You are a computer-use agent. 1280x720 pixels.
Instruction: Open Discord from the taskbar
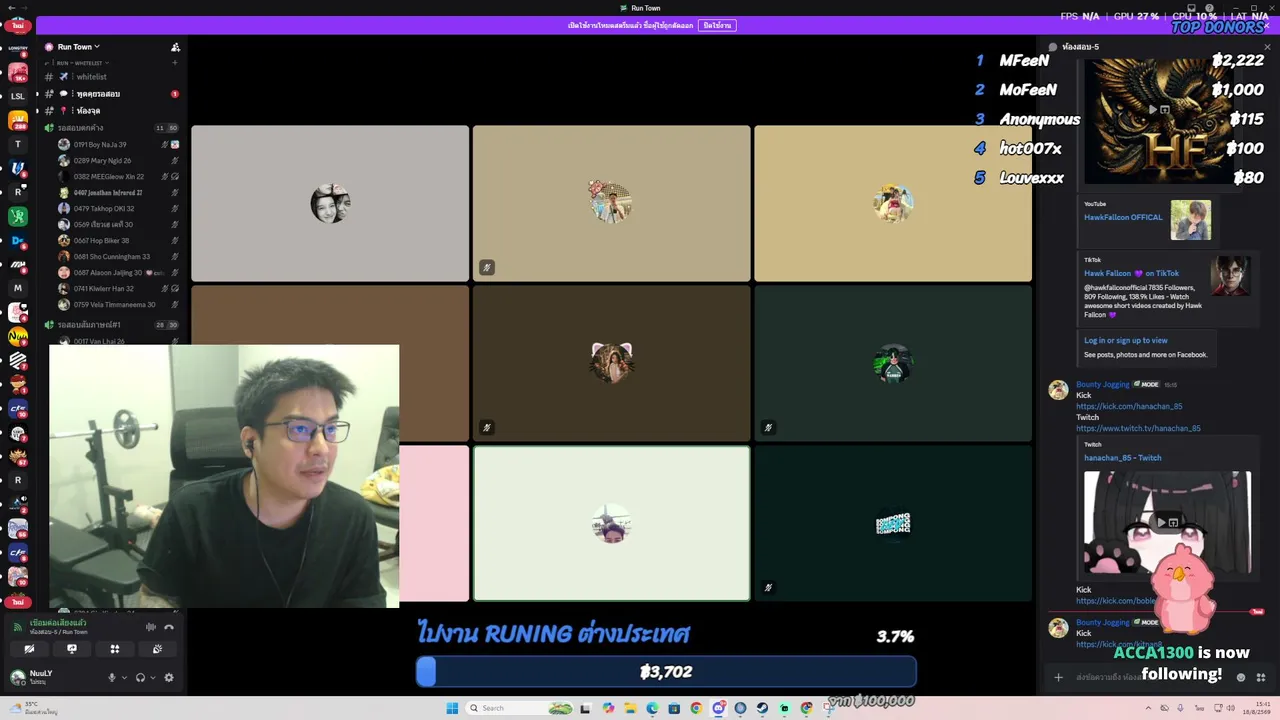(718, 708)
